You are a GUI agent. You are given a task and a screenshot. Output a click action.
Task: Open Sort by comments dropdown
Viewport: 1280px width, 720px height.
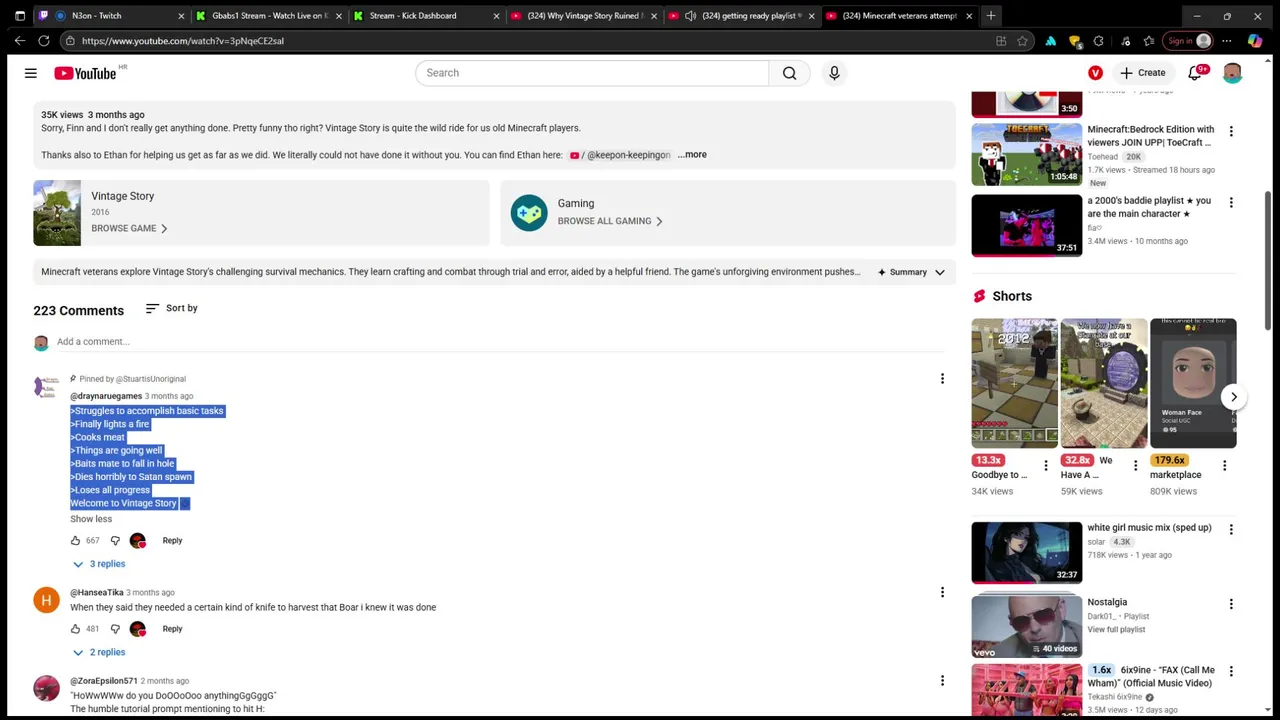pos(171,308)
